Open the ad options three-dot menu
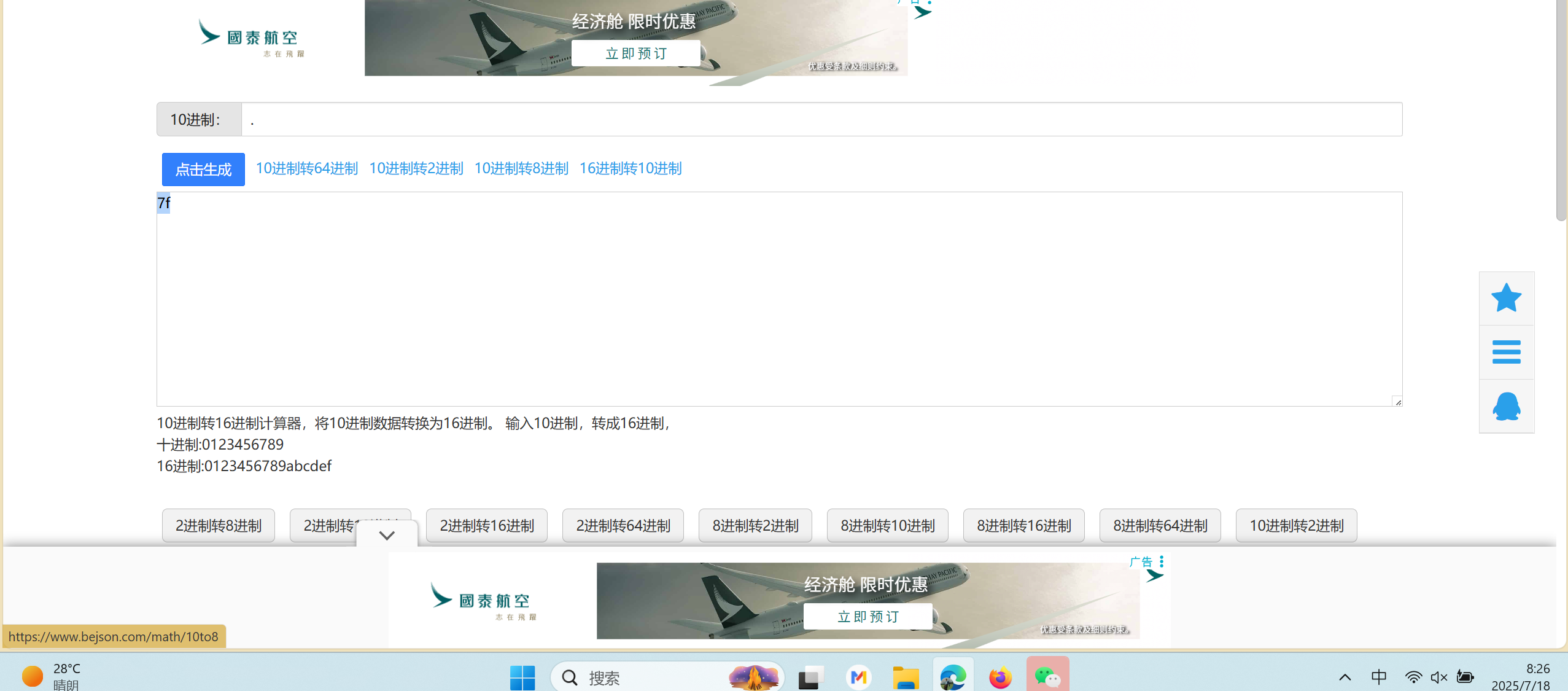Image resolution: width=1568 pixels, height=691 pixels. [x=1161, y=561]
